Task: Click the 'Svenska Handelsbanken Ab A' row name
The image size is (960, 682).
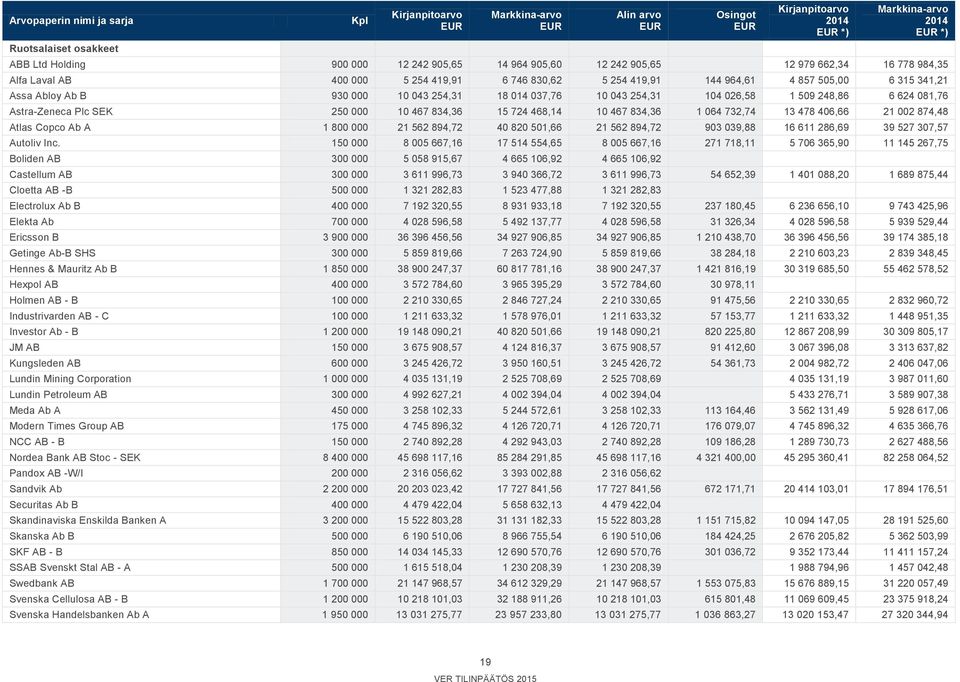Action: click(79, 615)
